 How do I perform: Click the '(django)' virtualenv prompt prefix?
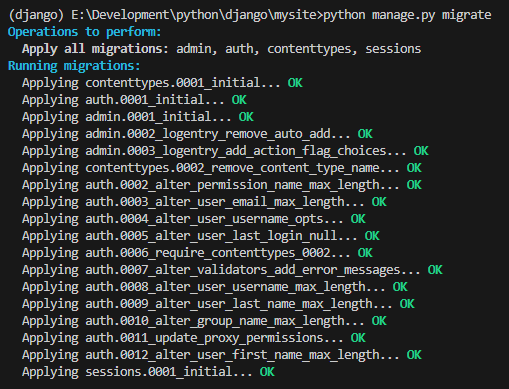(x=36, y=15)
